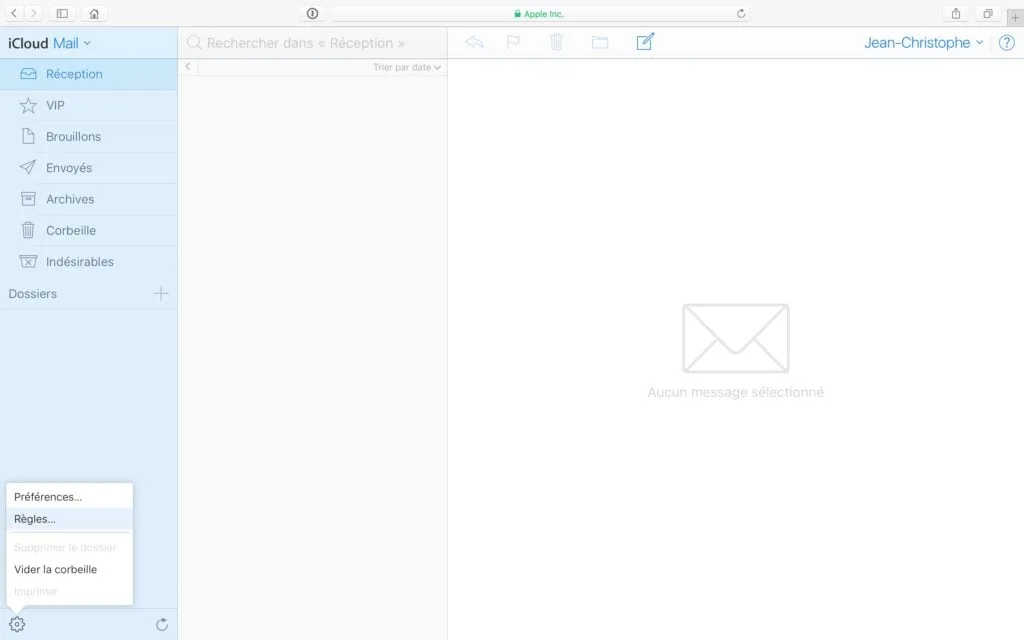This screenshot has width=1024, height=640.
Task: Open Préférences... from the gear menu
Action: click(x=47, y=496)
